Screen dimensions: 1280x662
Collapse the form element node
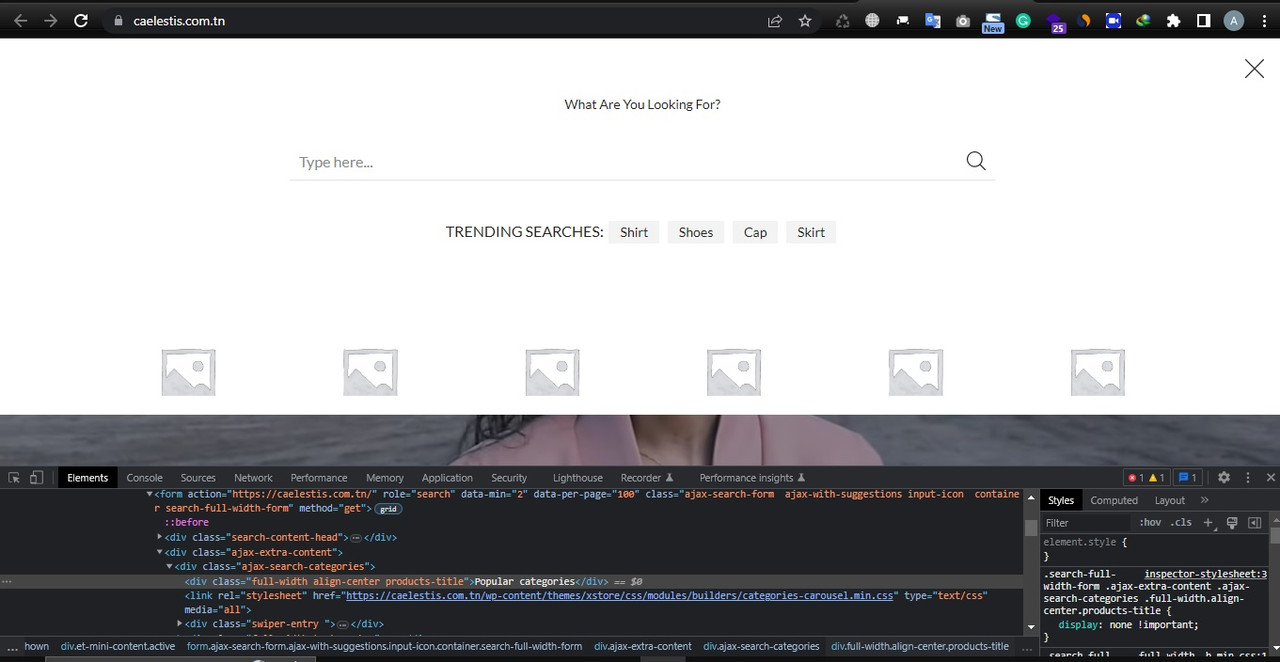pyautogui.click(x=150, y=494)
